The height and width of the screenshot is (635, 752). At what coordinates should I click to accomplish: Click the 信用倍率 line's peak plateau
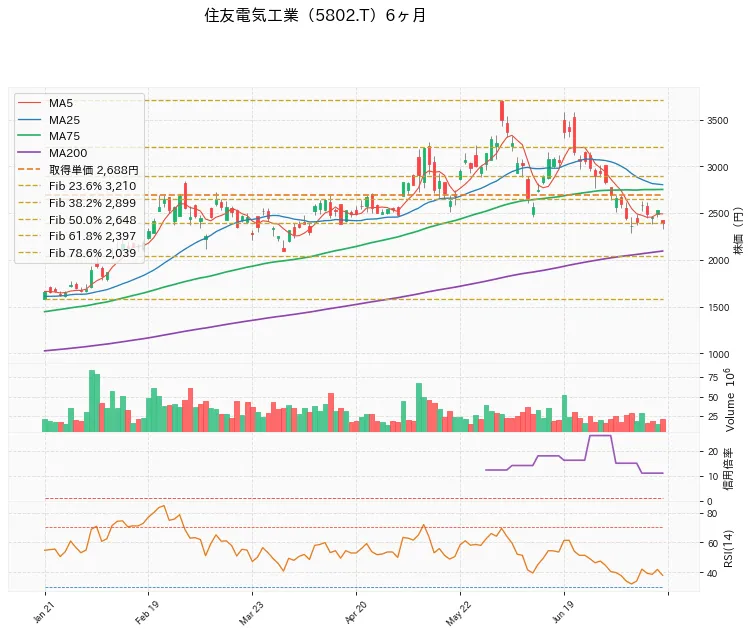click(599, 435)
